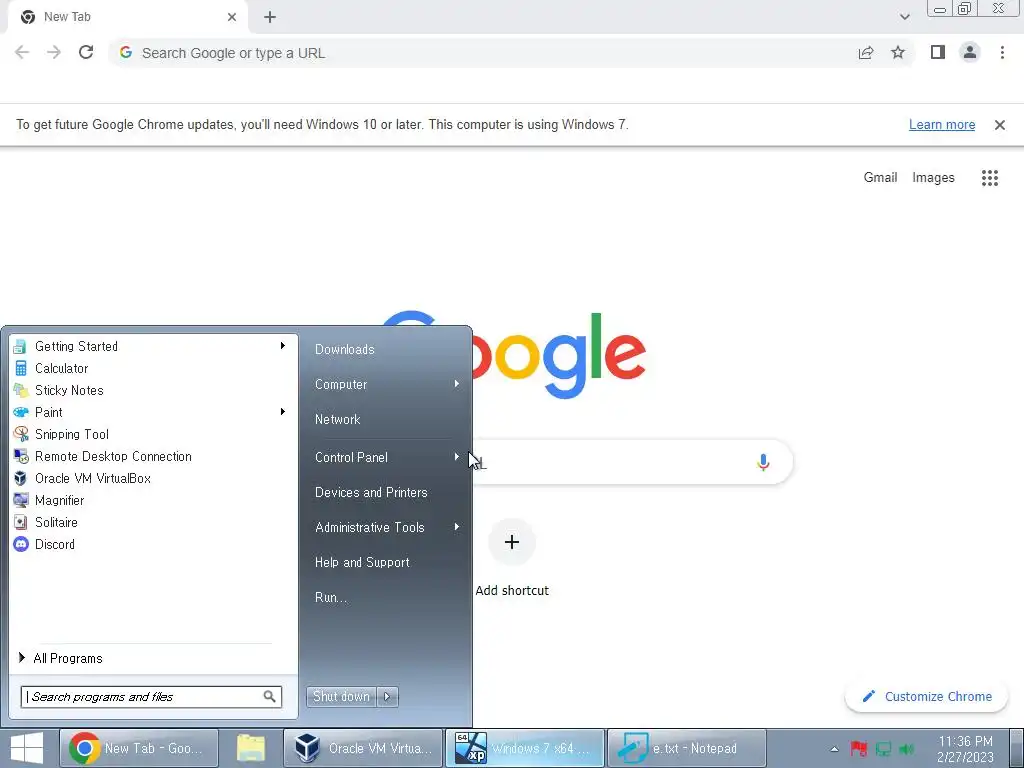Dismiss the Windows 7 update notice
1024x768 pixels.
[x=999, y=125]
